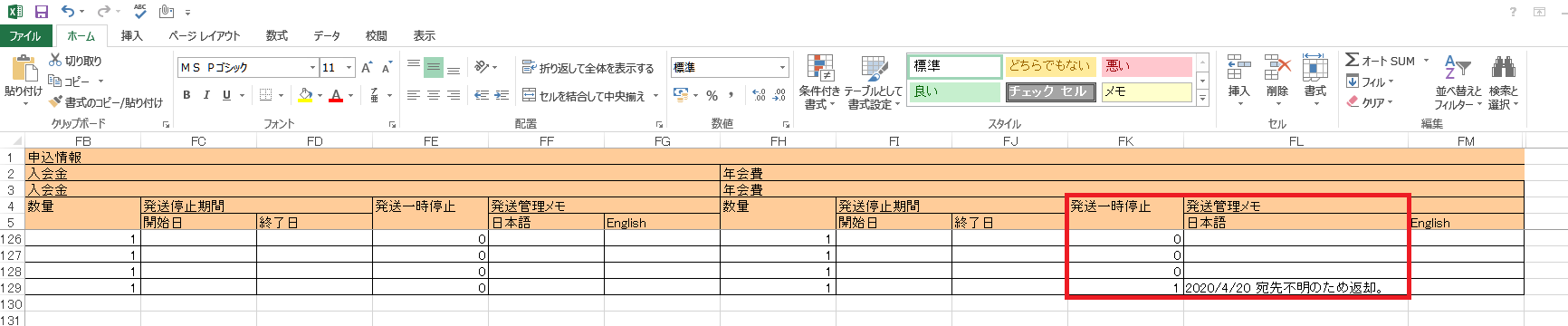Click the オート SUM button

(1380, 61)
